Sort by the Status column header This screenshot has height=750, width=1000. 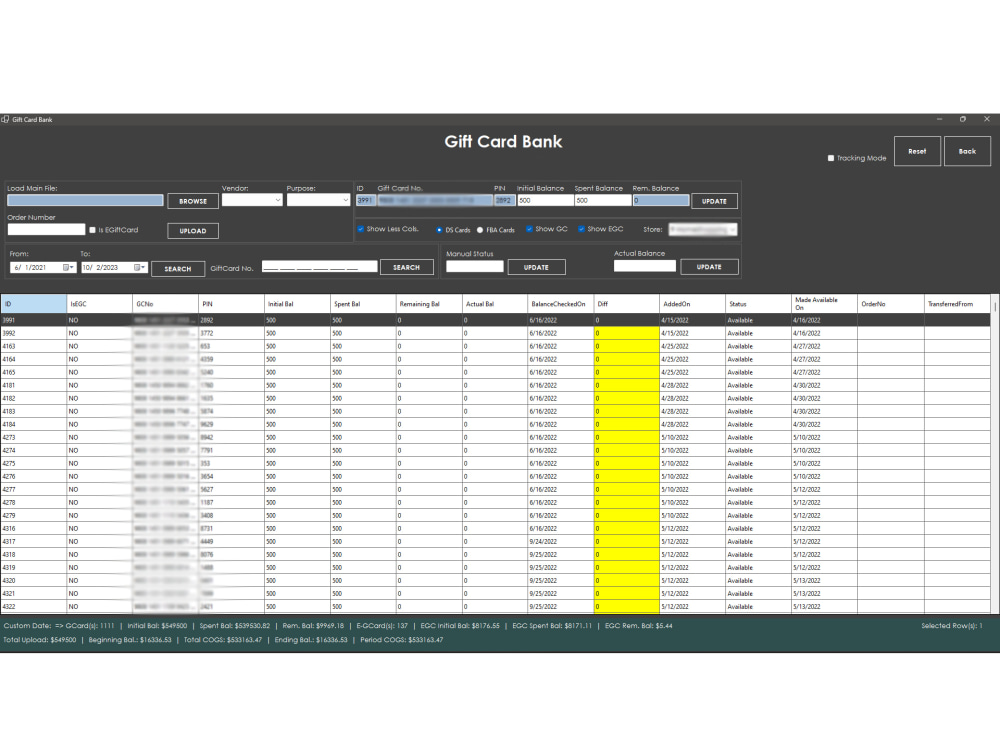758,304
